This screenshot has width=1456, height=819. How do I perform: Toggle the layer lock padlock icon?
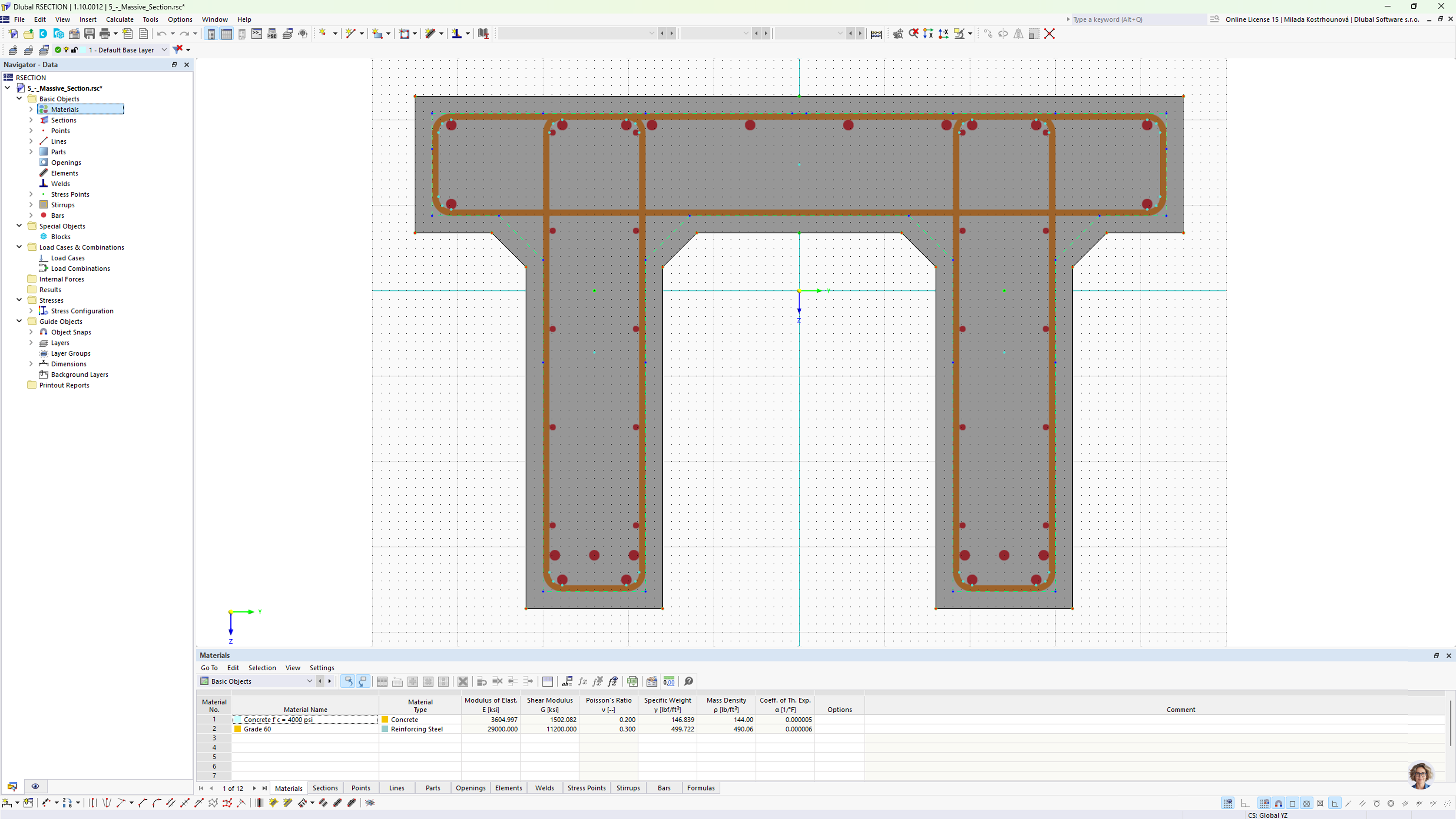click(75, 50)
